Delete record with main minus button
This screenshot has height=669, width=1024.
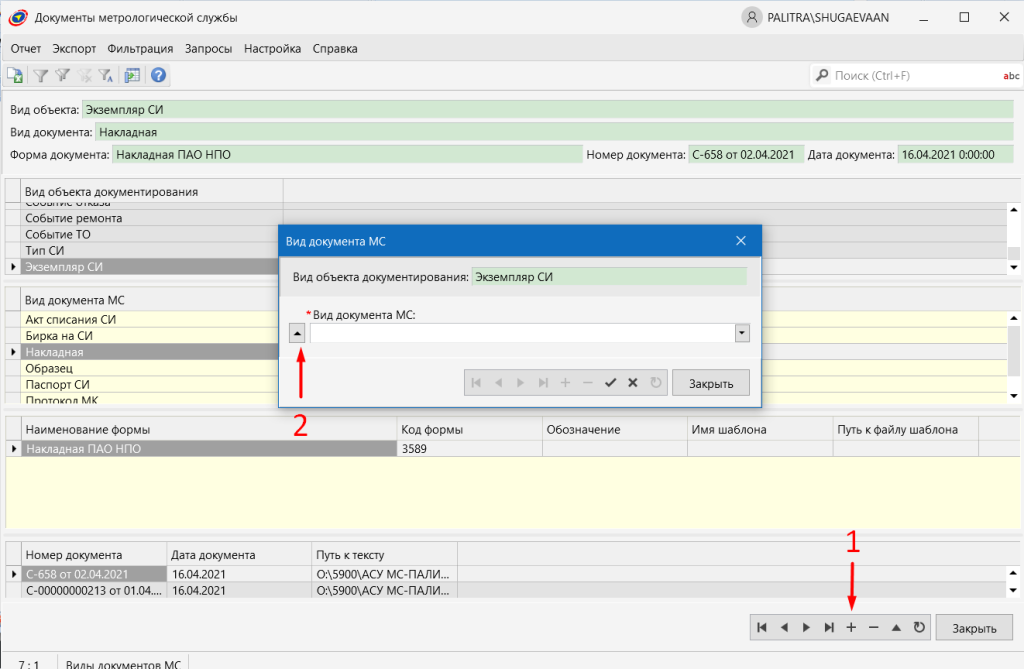(874, 627)
